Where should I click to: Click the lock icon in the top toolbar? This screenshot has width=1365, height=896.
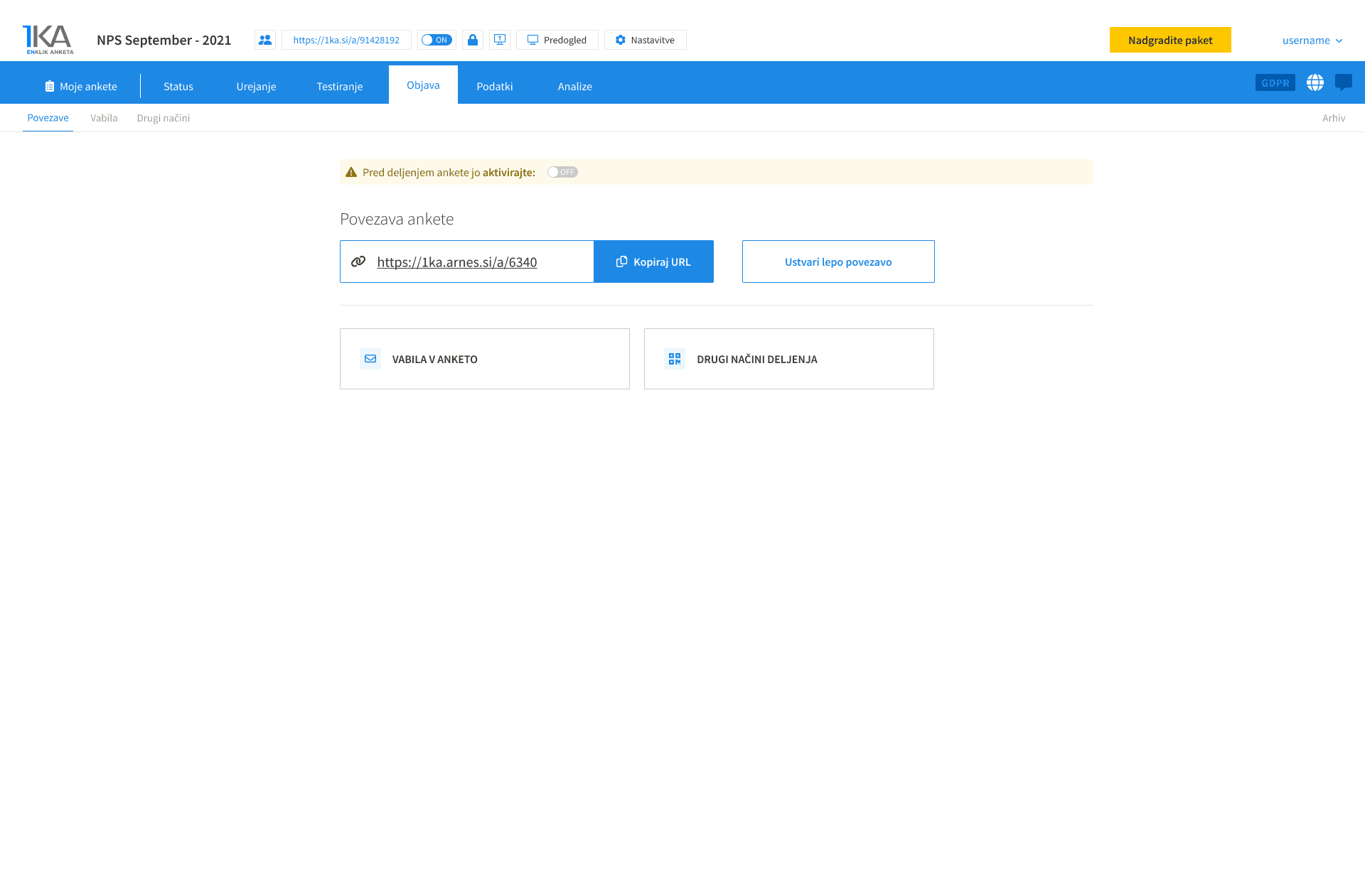click(472, 40)
